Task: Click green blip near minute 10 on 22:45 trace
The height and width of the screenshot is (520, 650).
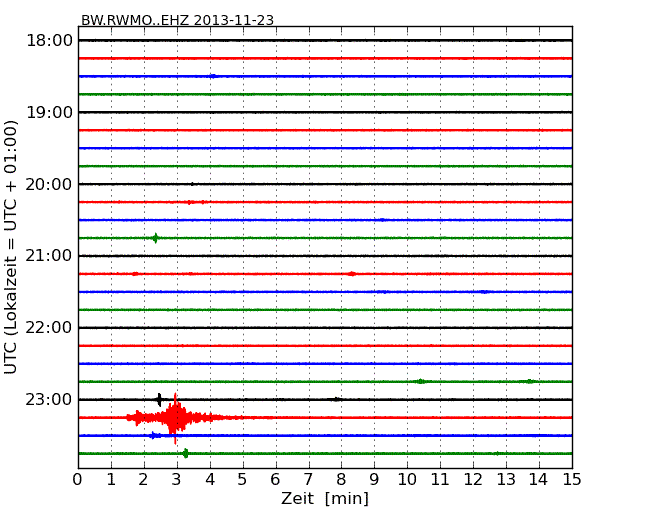Action: (420, 381)
